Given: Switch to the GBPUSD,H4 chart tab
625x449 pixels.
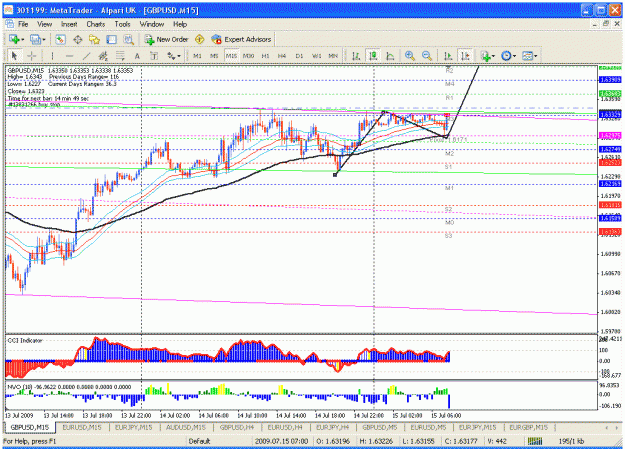Looking at the screenshot, I should tap(237, 427).
